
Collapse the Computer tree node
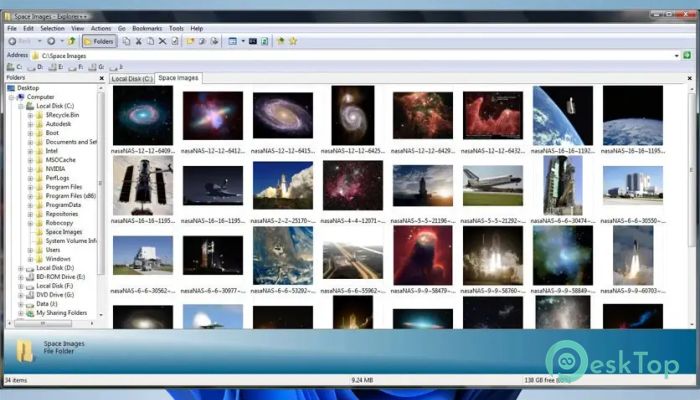(12, 97)
